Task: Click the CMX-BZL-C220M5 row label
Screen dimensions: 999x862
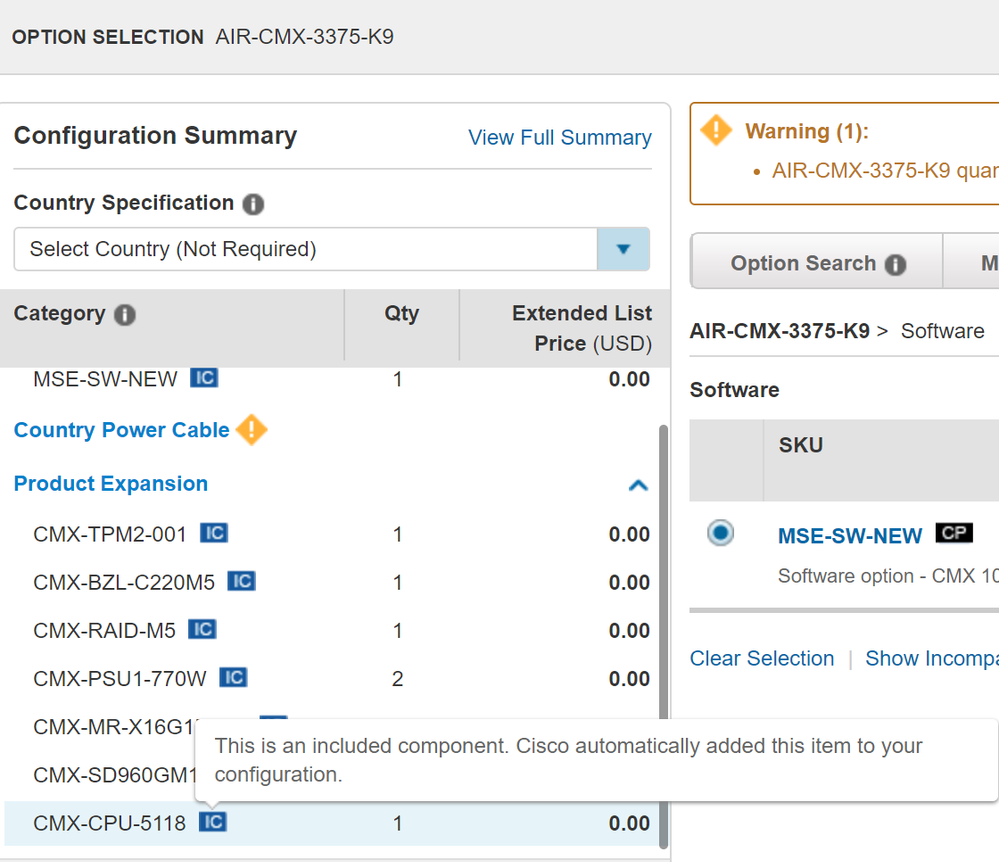Action: tap(124, 582)
